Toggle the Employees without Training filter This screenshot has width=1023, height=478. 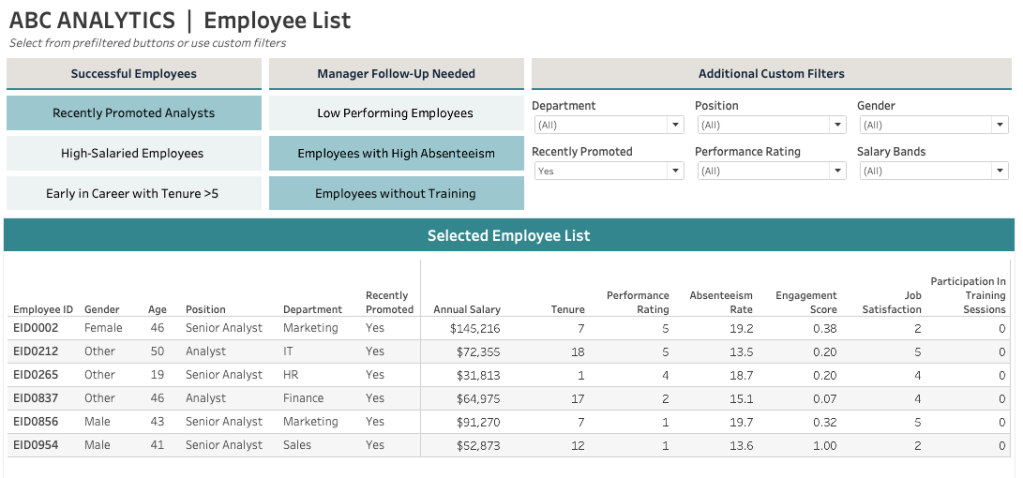click(396, 193)
